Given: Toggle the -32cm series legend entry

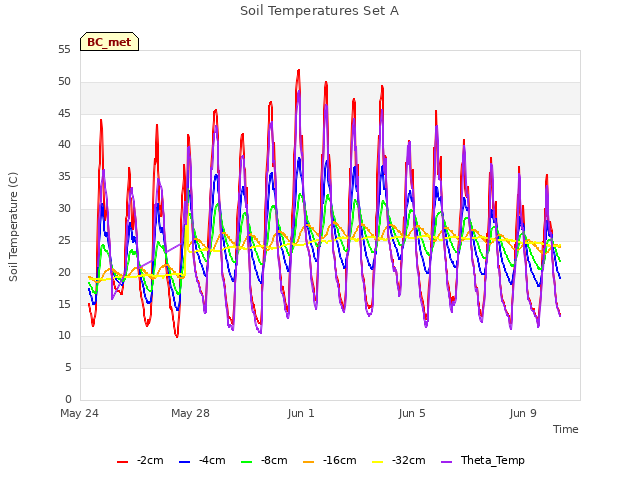Looking at the screenshot, I should click(398, 461).
